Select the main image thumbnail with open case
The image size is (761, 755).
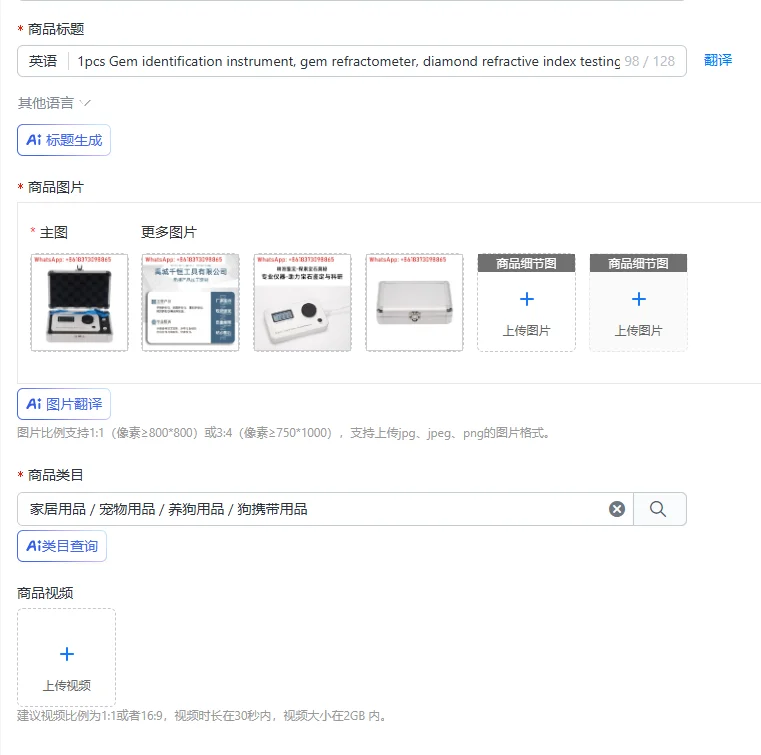(80, 302)
